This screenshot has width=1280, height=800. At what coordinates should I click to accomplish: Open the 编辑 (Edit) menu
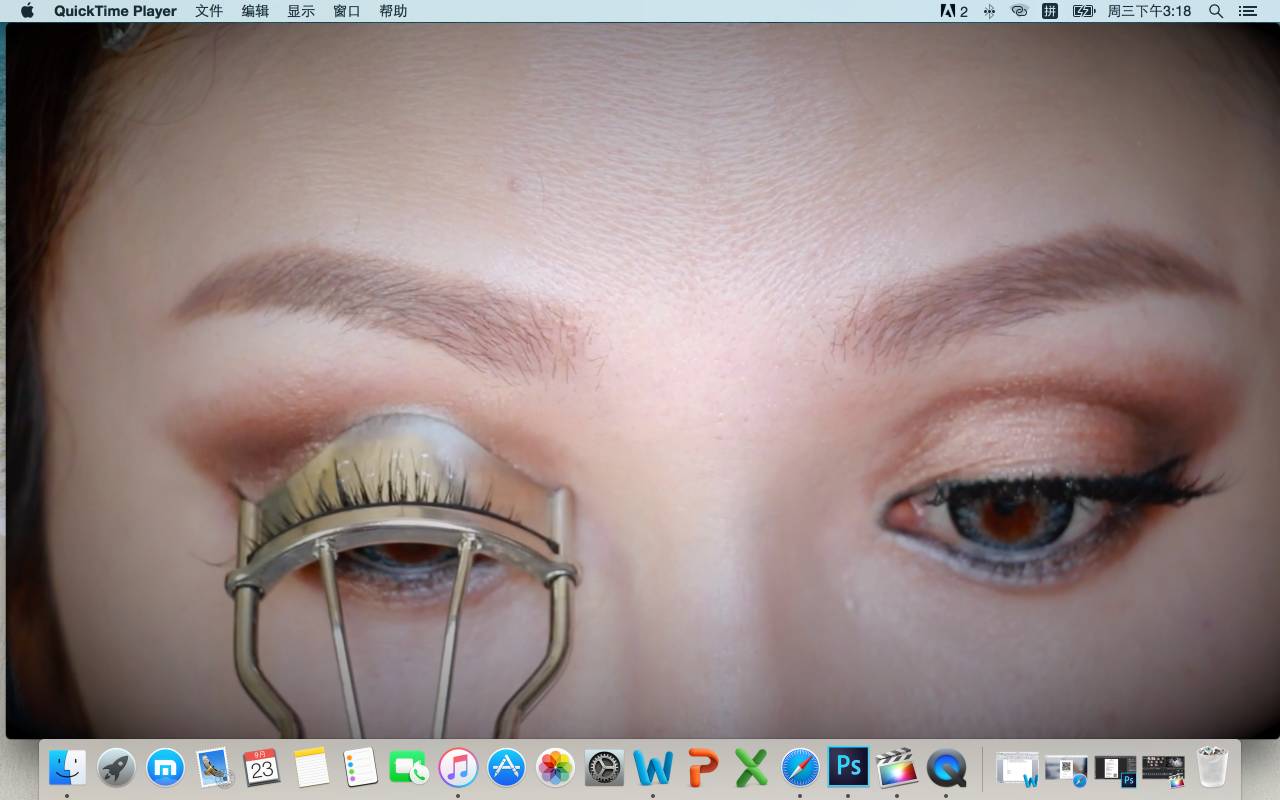click(x=255, y=11)
